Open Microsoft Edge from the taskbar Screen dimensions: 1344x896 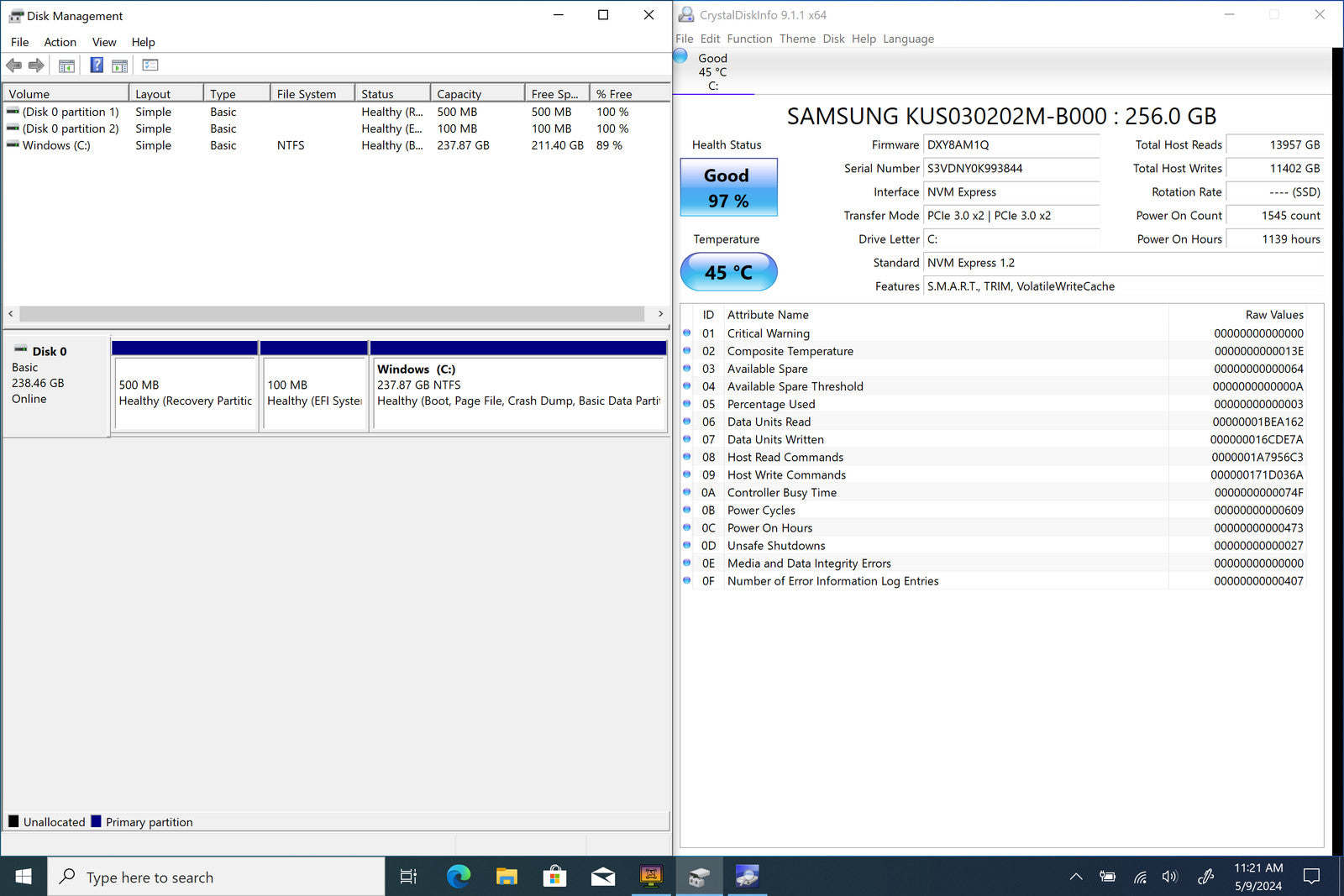(458, 877)
